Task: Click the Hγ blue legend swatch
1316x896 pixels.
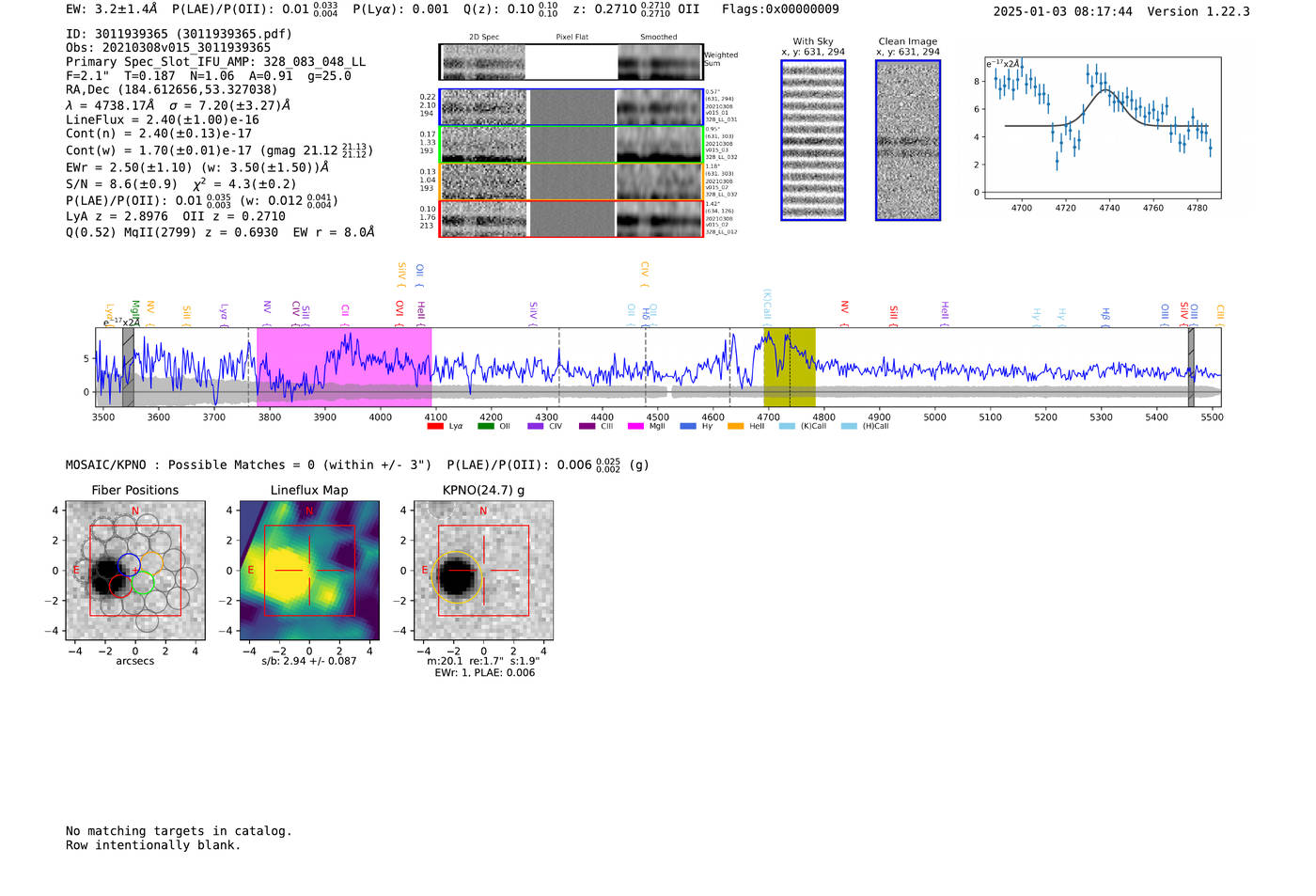Action: click(688, 426)
